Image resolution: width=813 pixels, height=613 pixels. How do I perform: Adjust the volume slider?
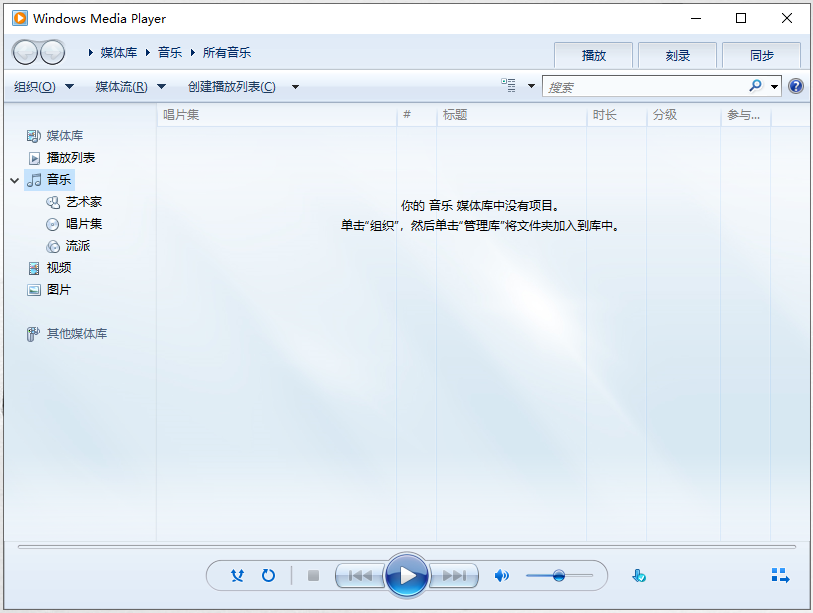tap(559, 576)
